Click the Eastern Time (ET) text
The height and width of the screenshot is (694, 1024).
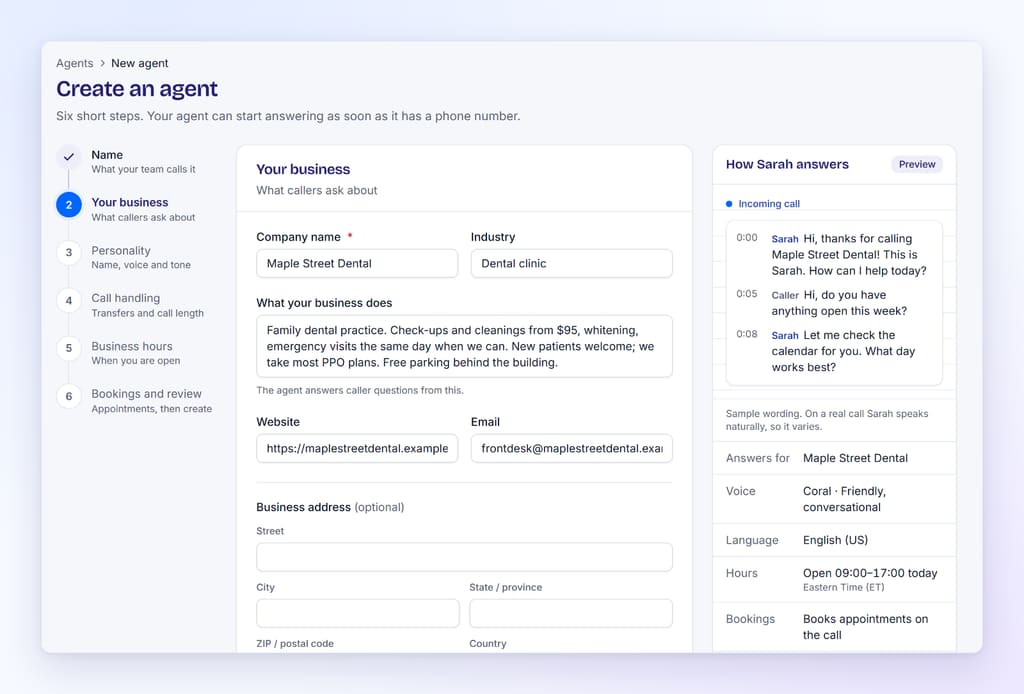pyautogui.click(x=844, y=588)
